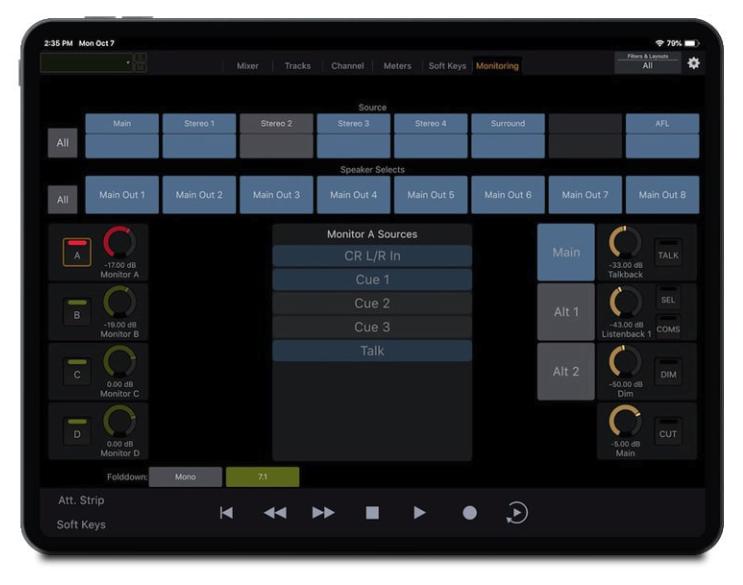The image size is (743, 585).
Task: Toggle the CUT monitor button
Action: [668, 433]
